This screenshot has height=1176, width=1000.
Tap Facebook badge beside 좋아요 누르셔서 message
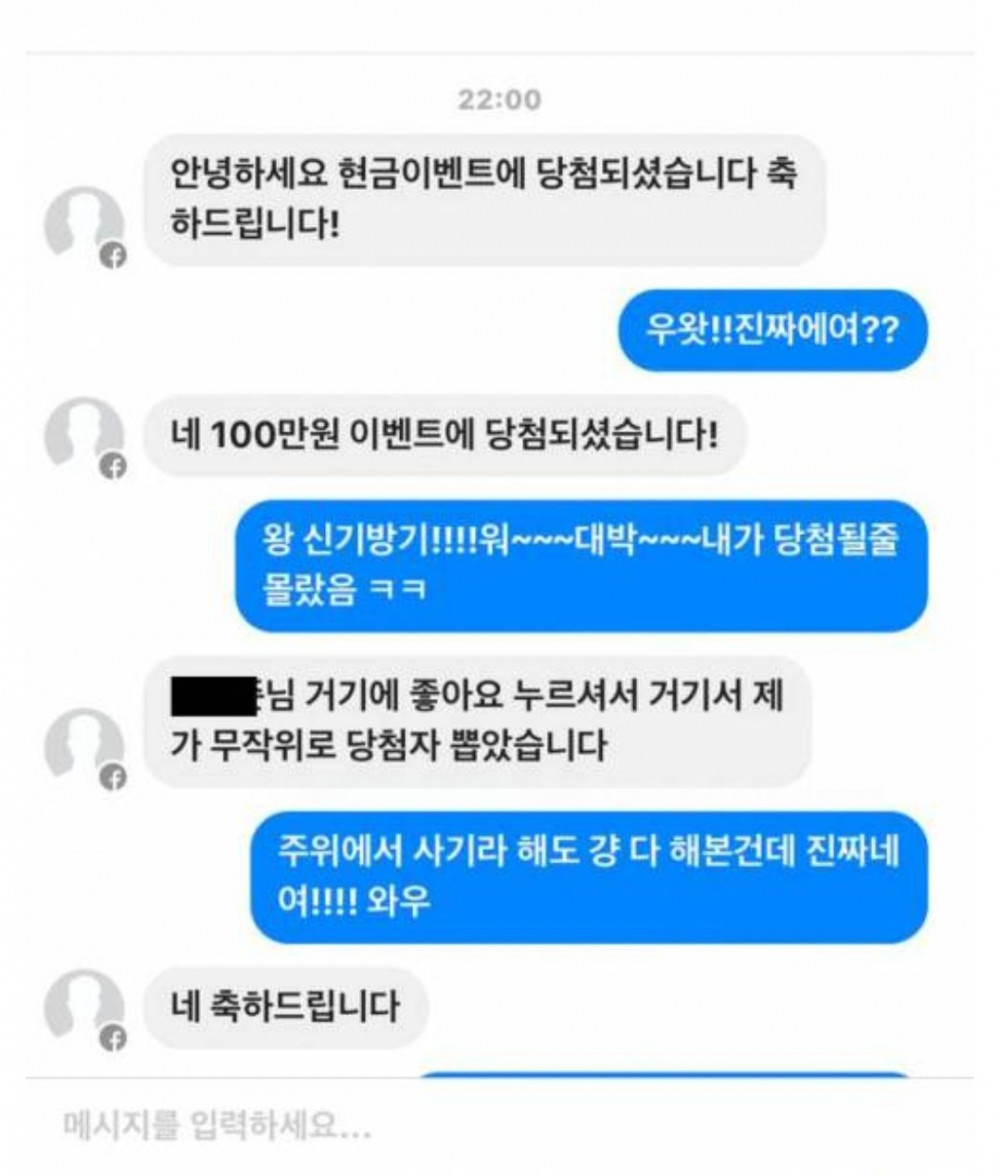pos(113,778)
